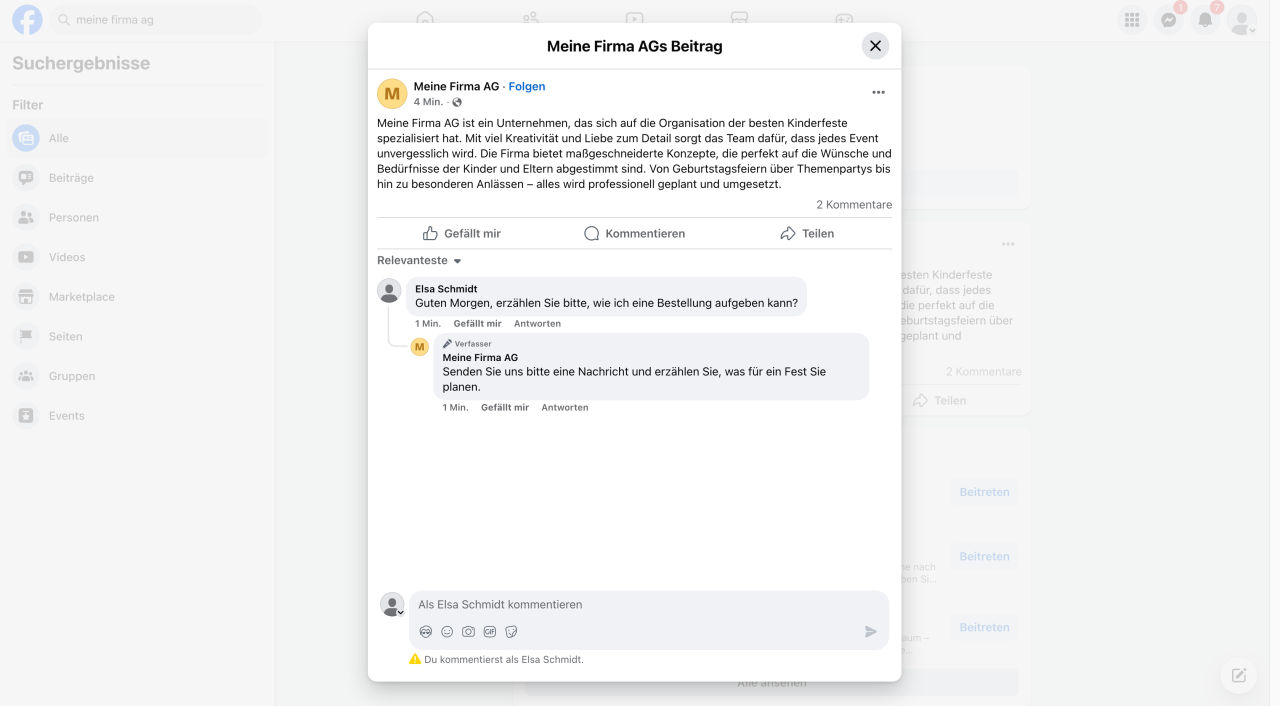This screenshot has width=1280, height=706.
Task: Open the account profile menu avatar
Action: click(1242, 20)
